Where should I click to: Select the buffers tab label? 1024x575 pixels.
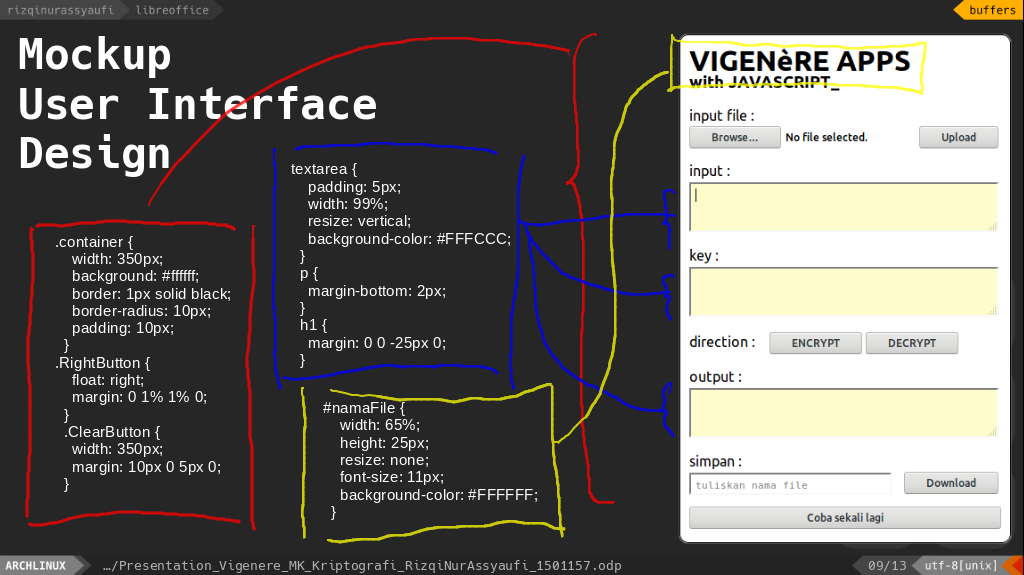point(991,10)
